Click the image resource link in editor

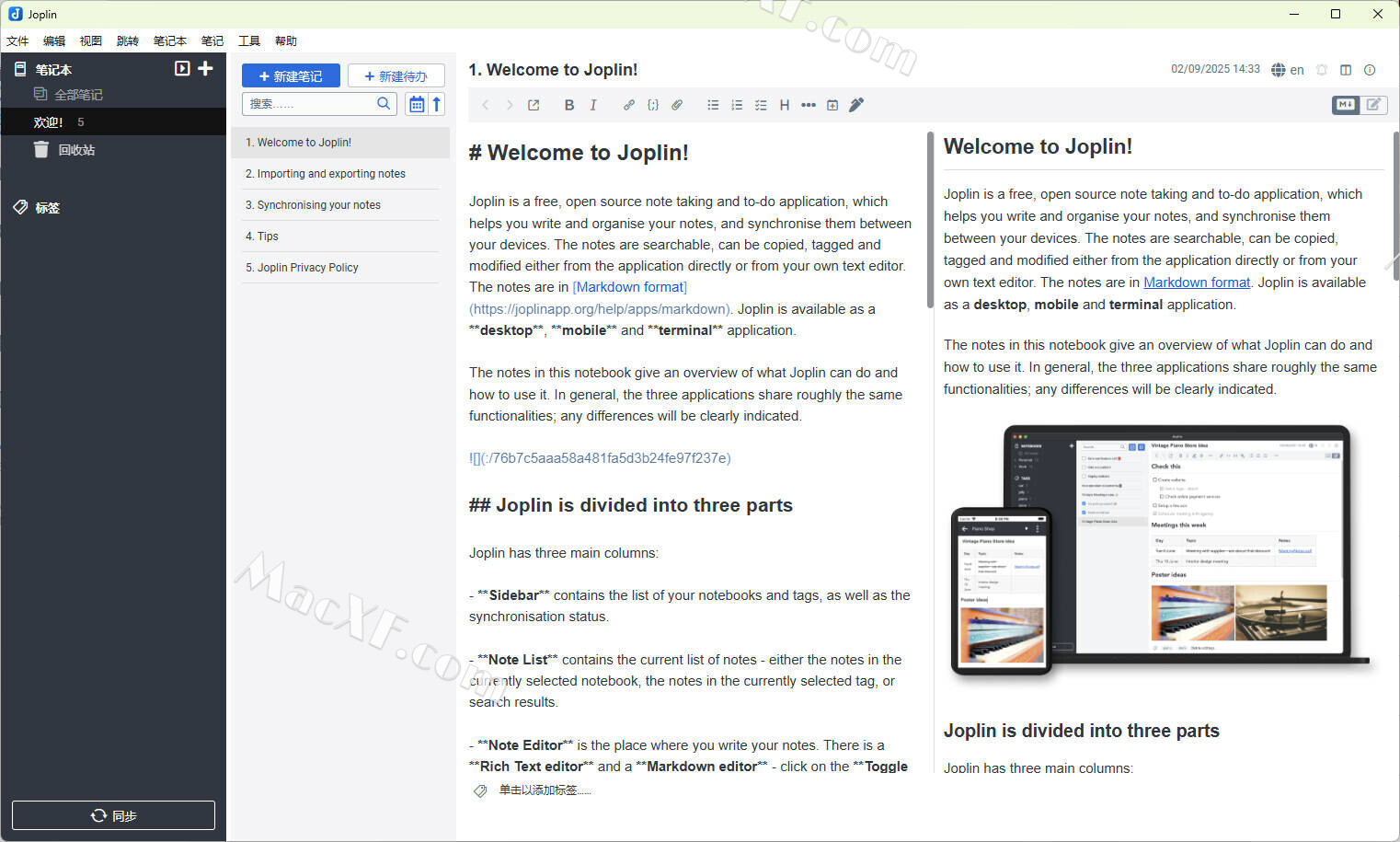point(600,458)
